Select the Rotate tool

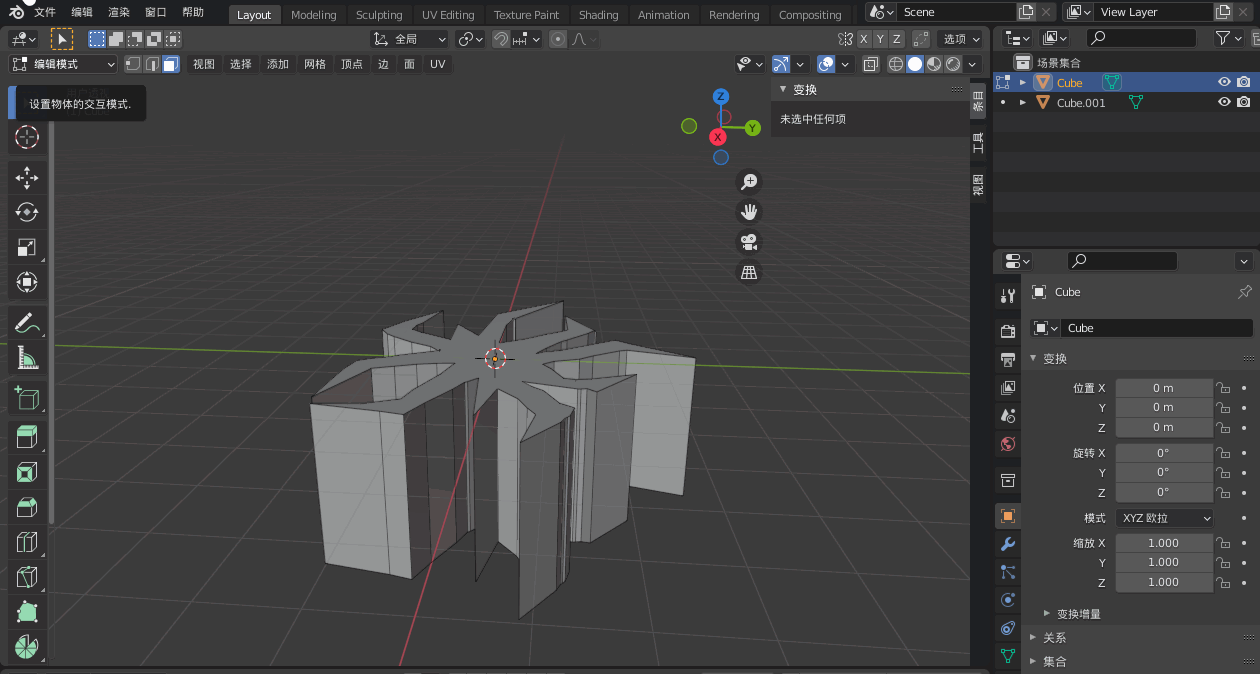[27, 212]
